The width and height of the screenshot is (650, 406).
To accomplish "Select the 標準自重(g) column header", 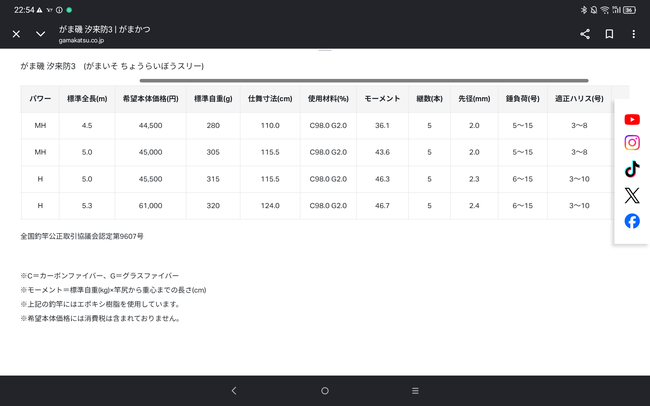I will [213, 99].
